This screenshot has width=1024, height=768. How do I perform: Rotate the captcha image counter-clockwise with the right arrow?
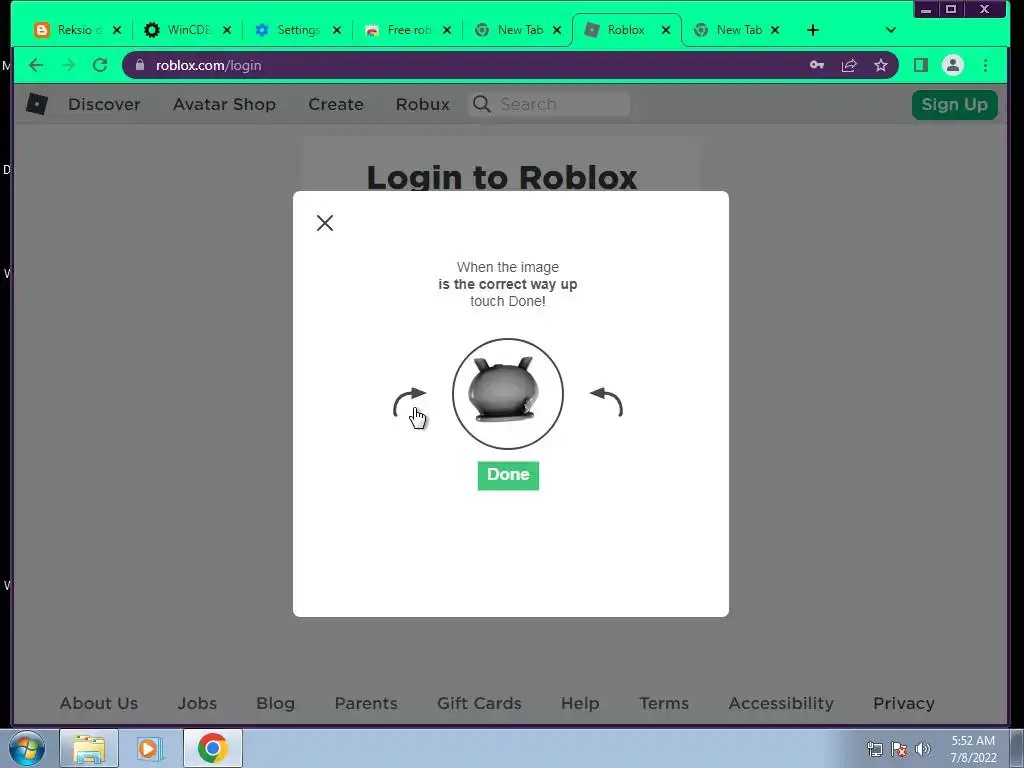(606, 402)
